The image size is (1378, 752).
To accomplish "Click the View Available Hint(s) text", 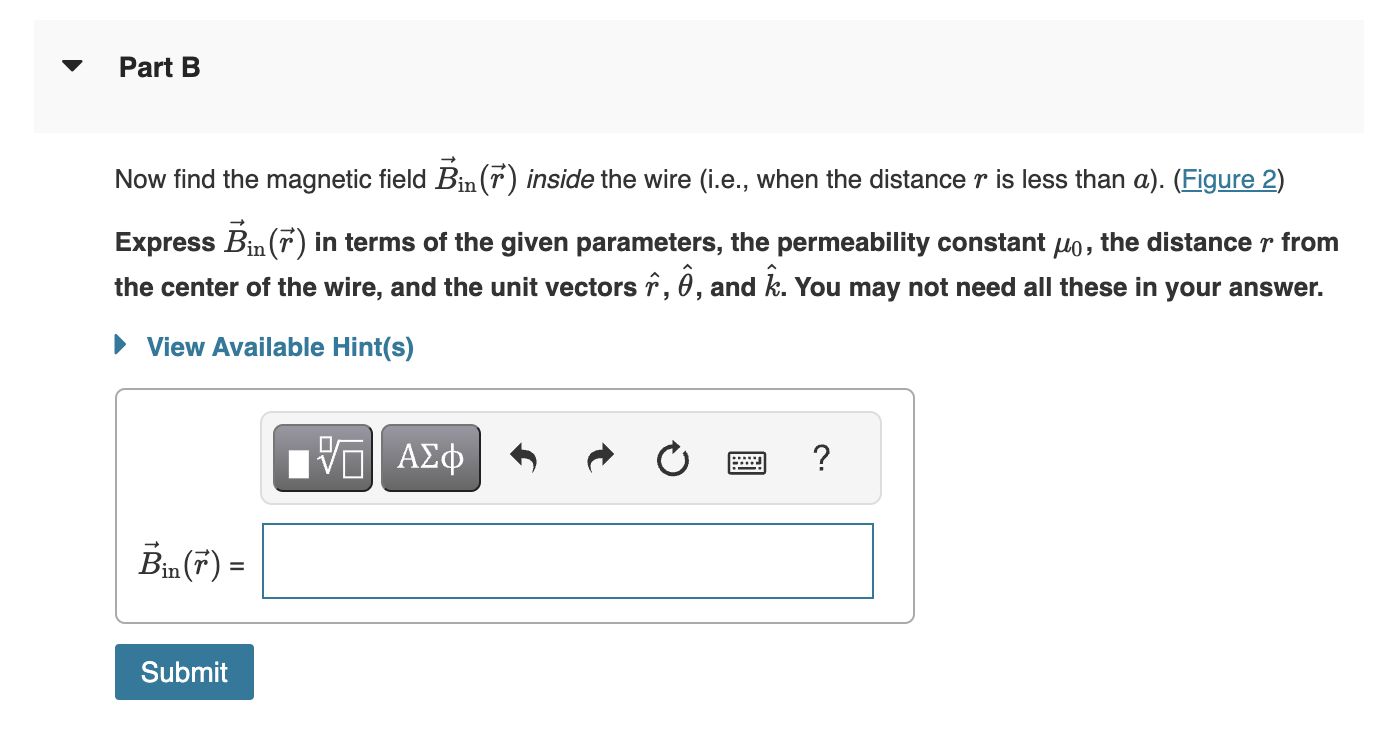I will 279,347.
